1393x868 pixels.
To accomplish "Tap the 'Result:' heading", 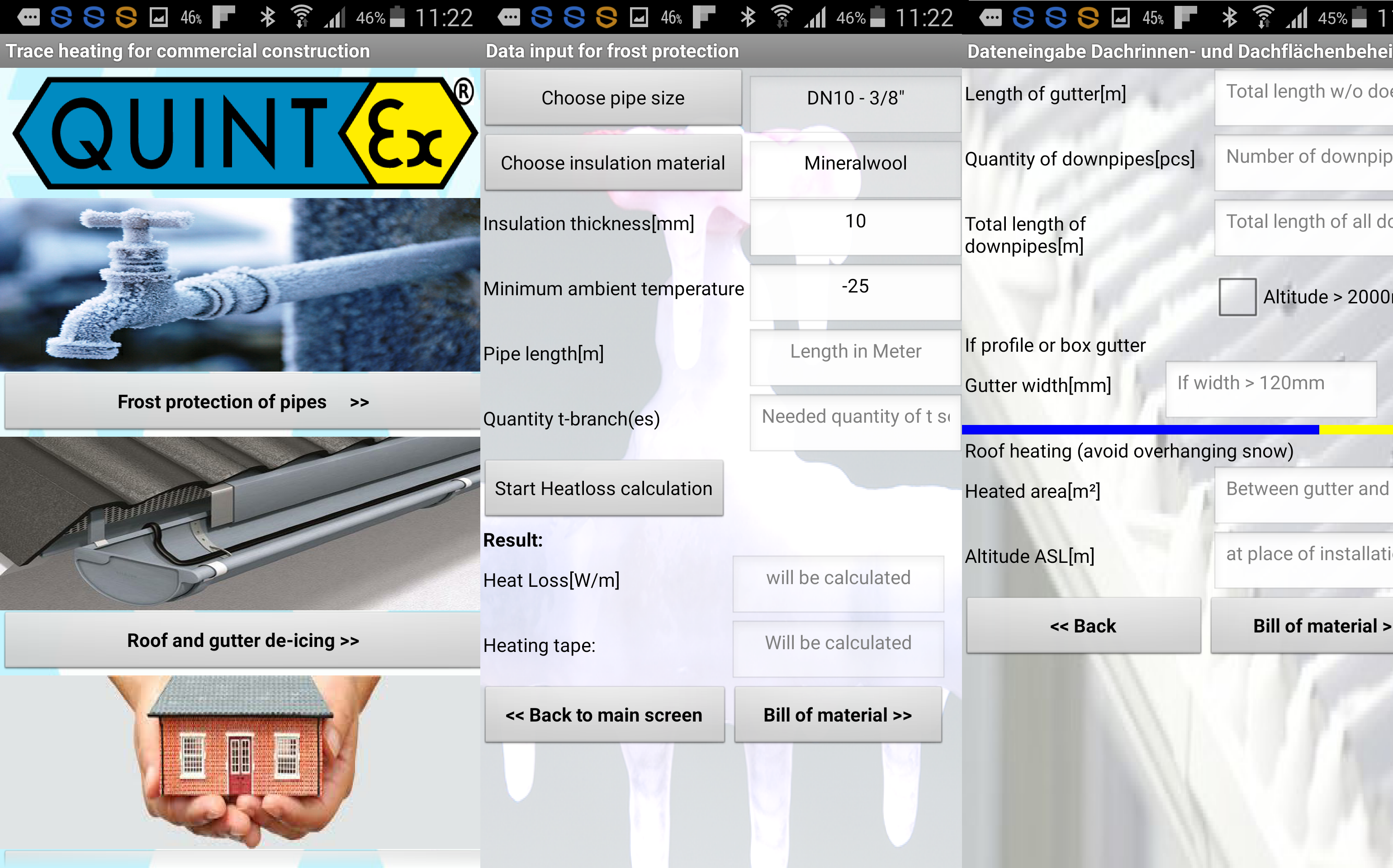I will pos(513,540).
